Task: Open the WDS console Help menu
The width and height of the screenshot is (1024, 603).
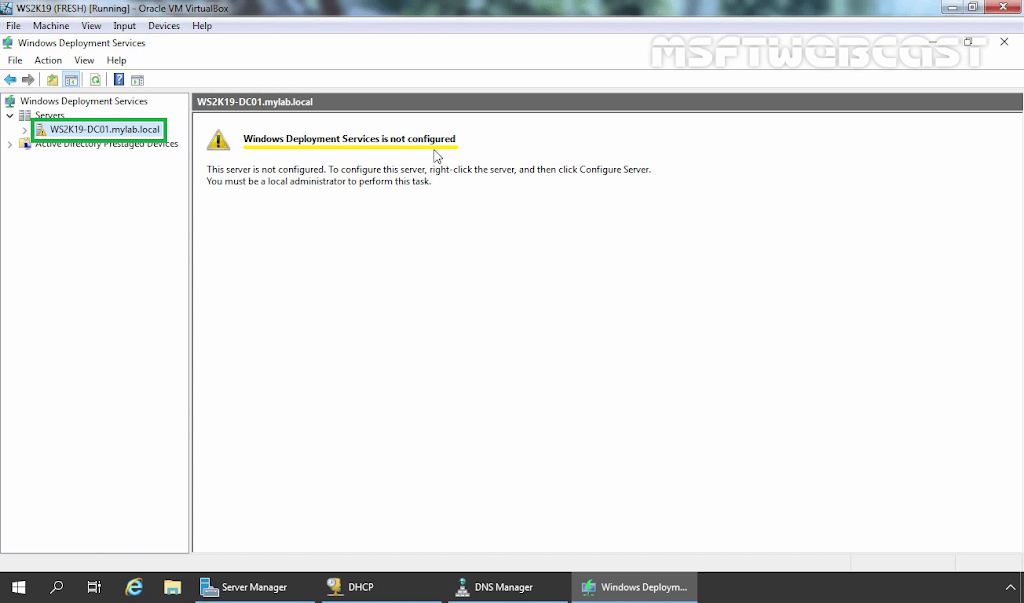Action: [x=116, y=60]
